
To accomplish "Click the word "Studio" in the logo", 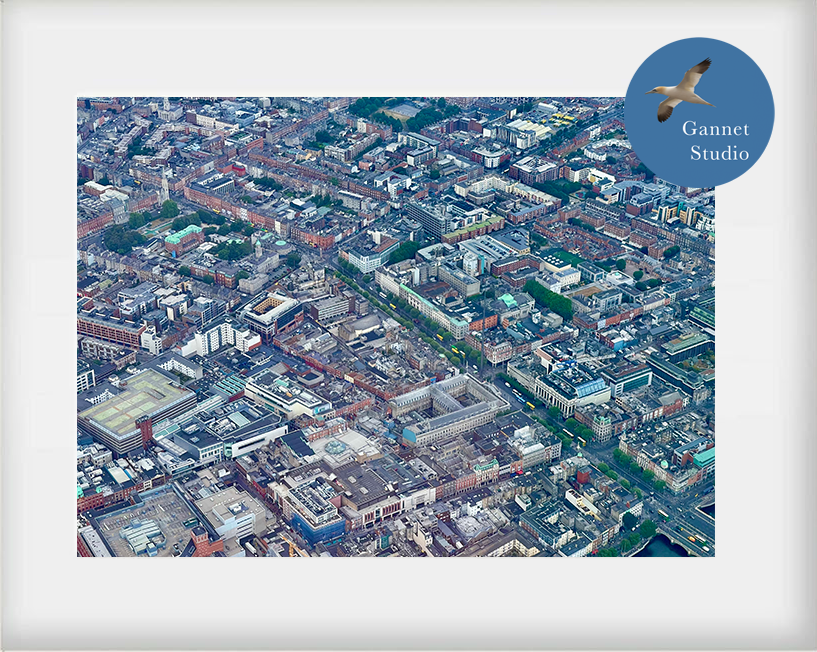I will pyautogui.click(x=719, y=154).
